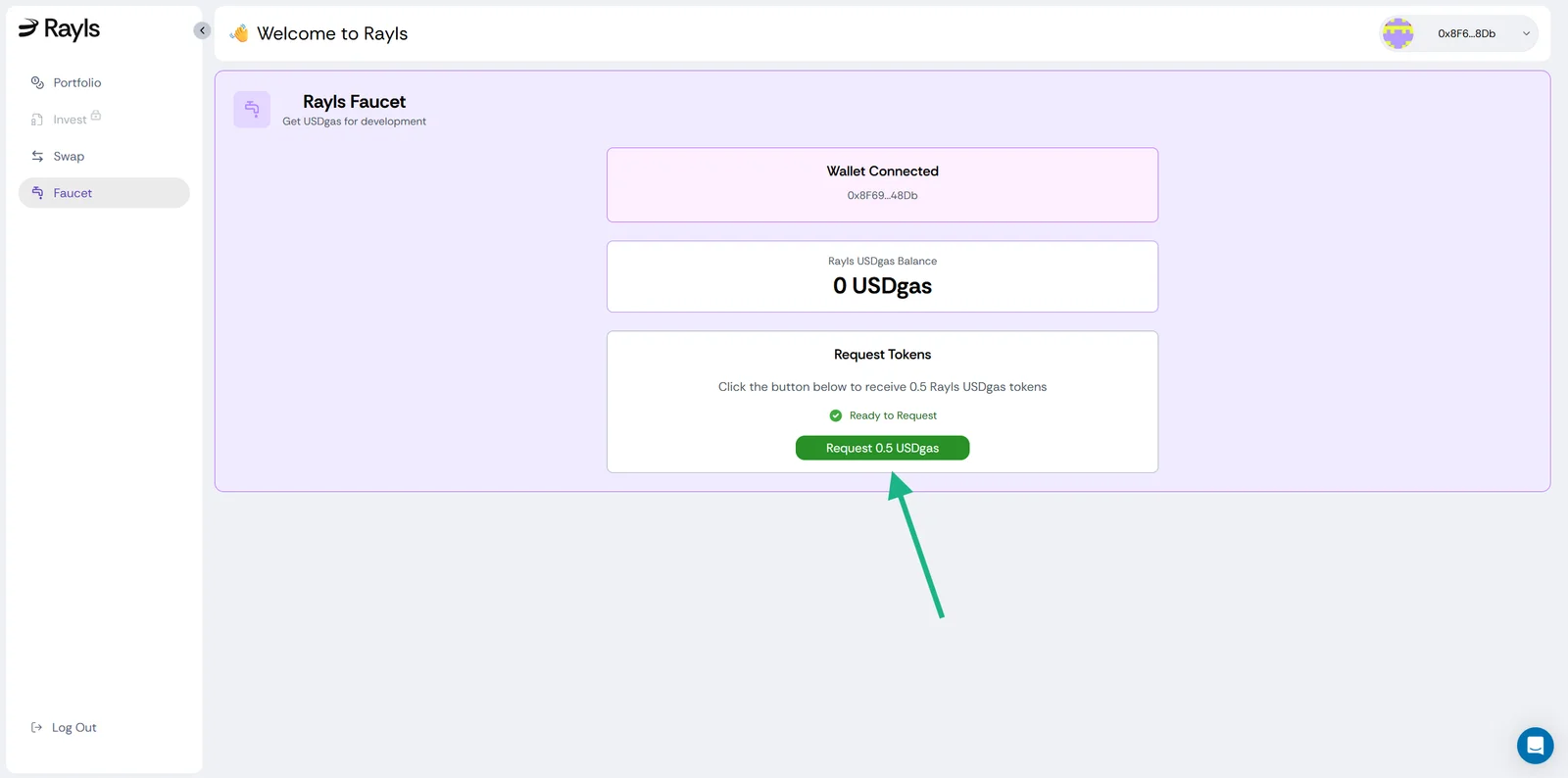The image size is (1568, 778).
Task: Click the Wallet Connected heading
Action: pyautogui.click(x=882, y=171)
